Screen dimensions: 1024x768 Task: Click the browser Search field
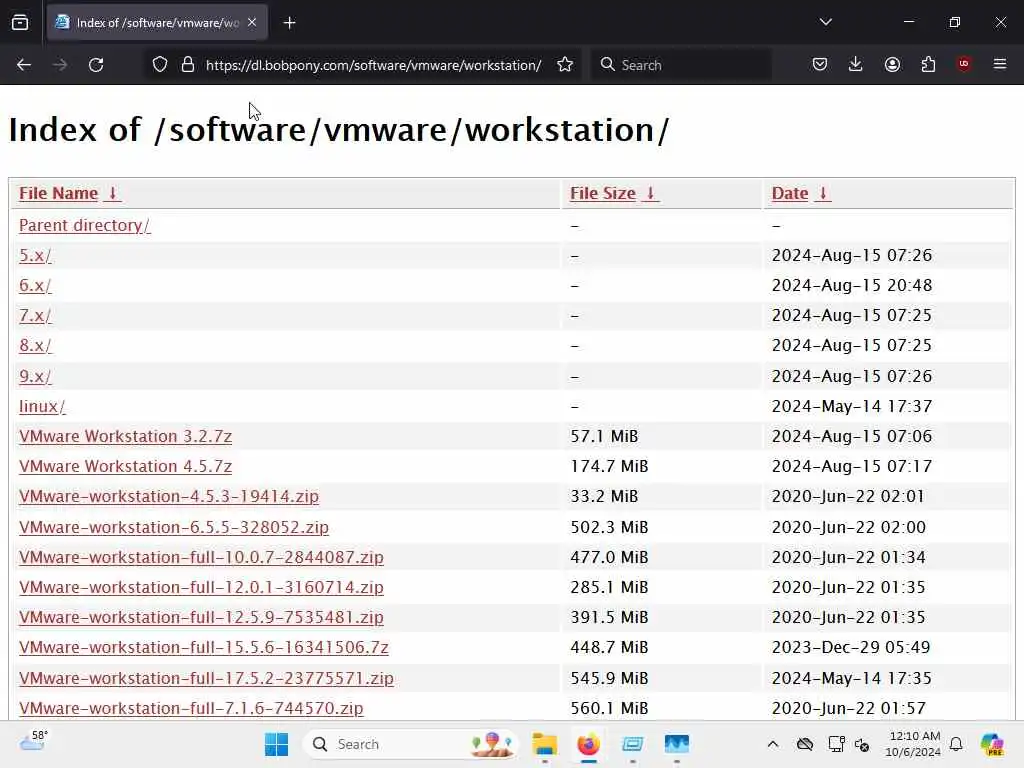(681, 65)
